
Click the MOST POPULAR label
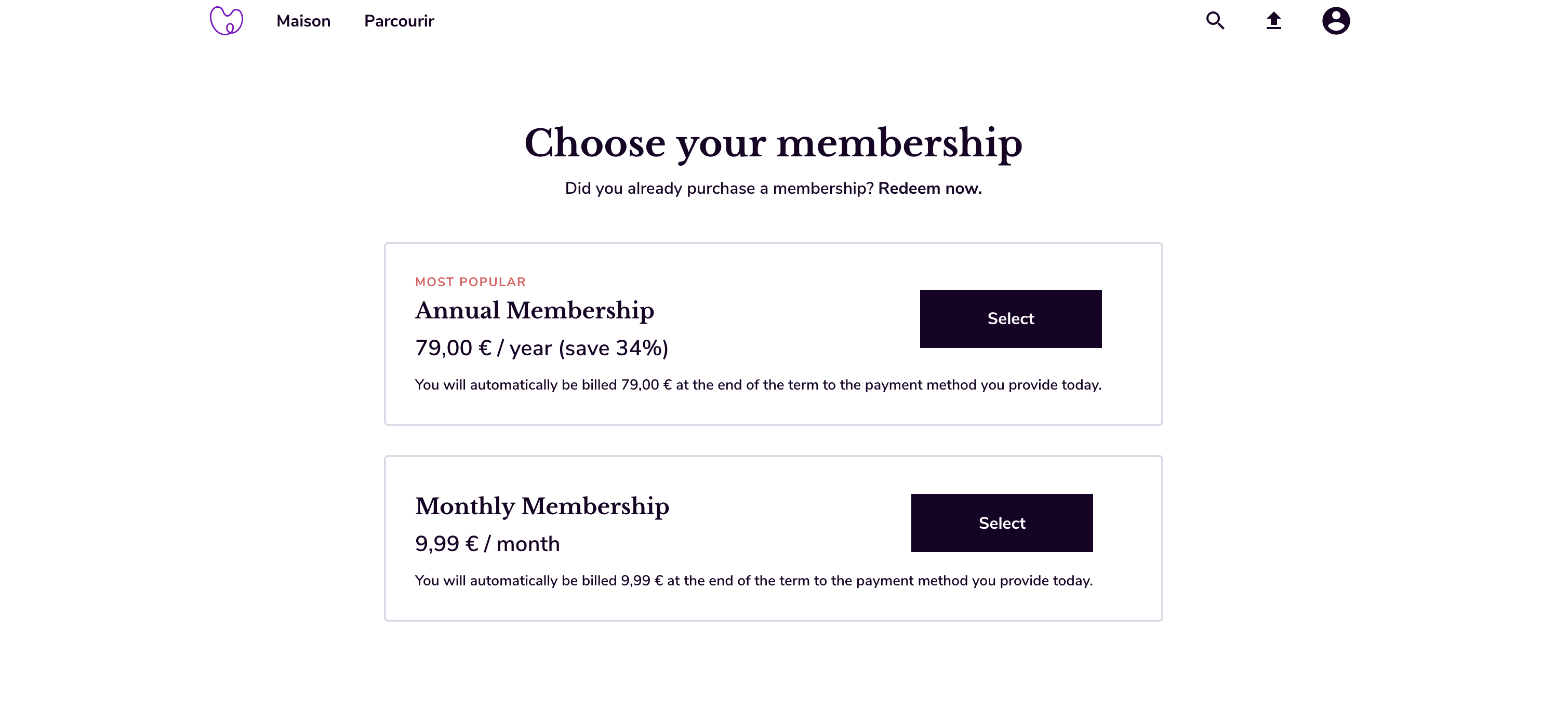coord(470,282)
